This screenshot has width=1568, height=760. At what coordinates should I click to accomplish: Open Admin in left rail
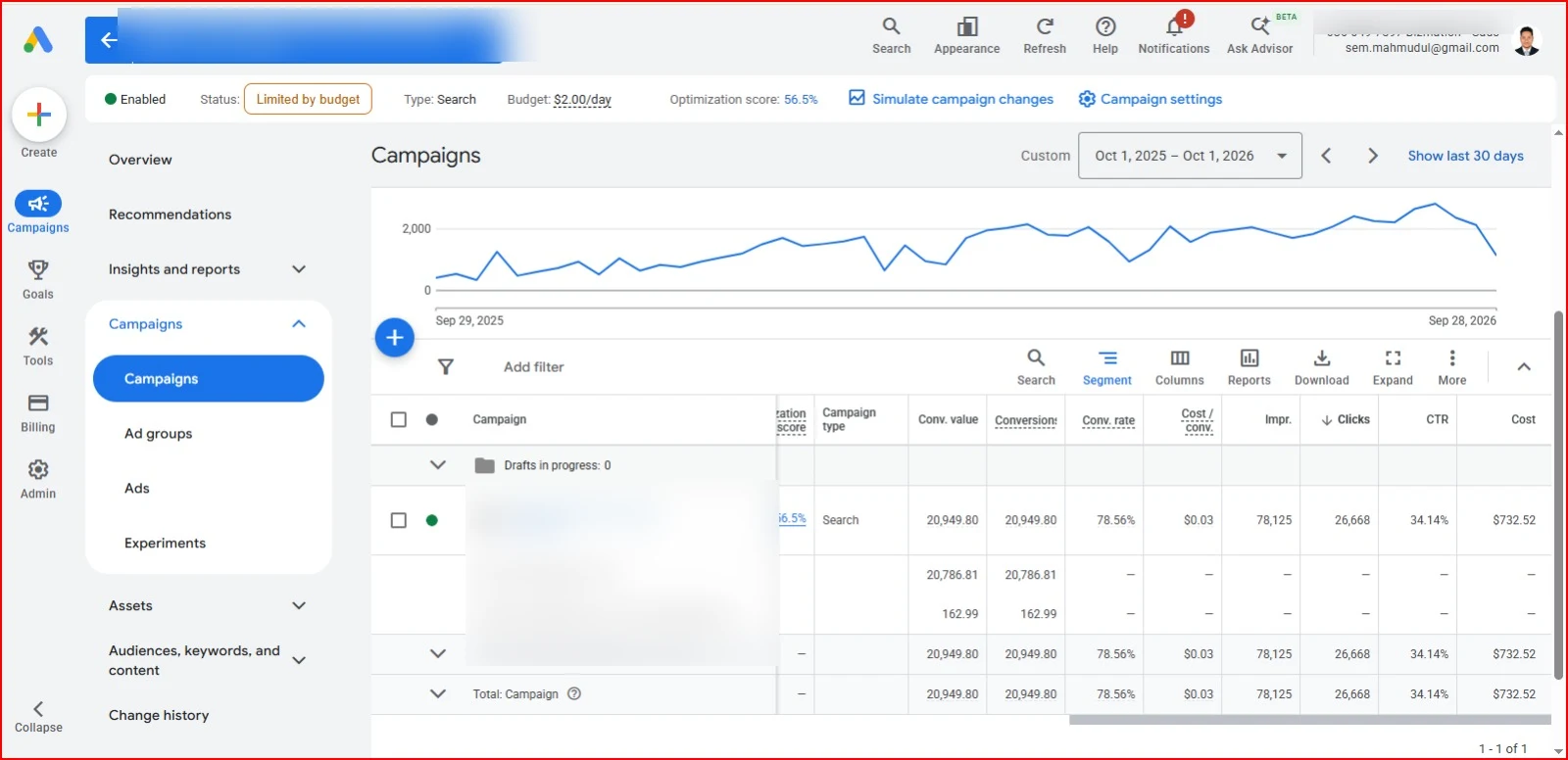coord(38,479)
